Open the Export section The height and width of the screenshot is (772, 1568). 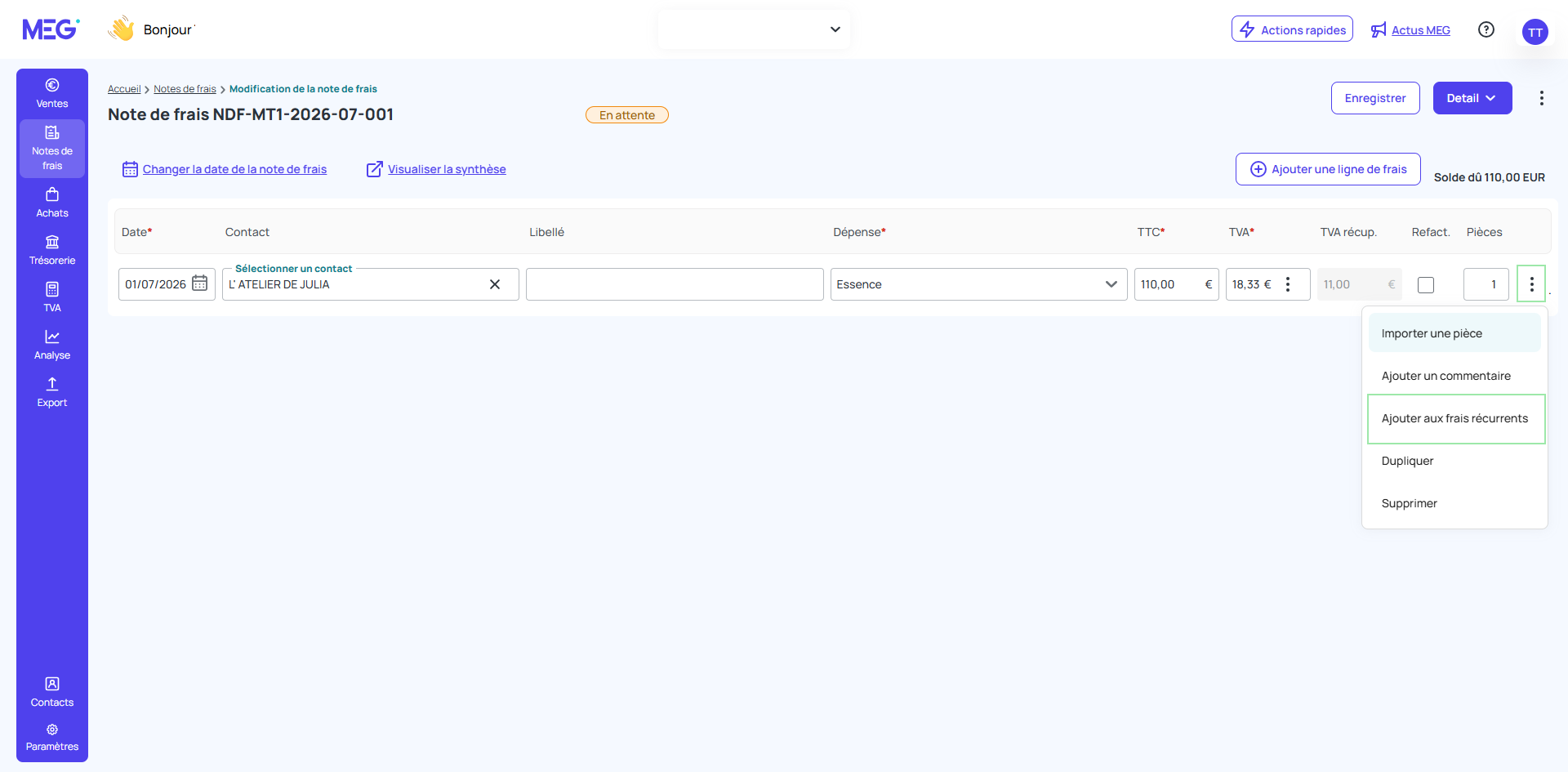pyautogui.click(x=52, y=392)
